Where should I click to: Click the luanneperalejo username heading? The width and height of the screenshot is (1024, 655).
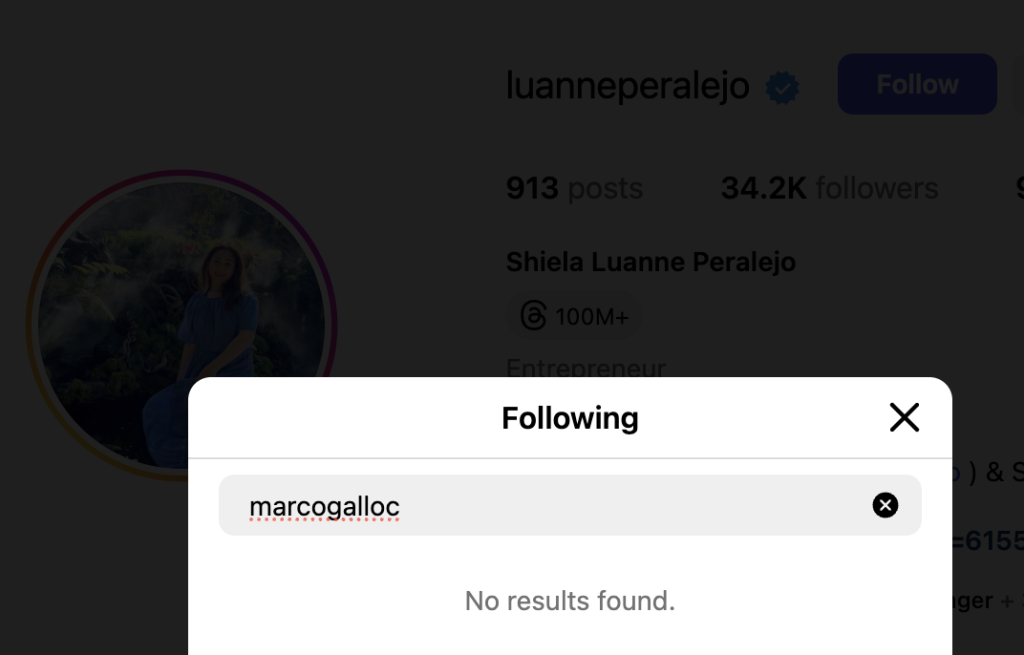pyautogui.click(x=627, y=86)
